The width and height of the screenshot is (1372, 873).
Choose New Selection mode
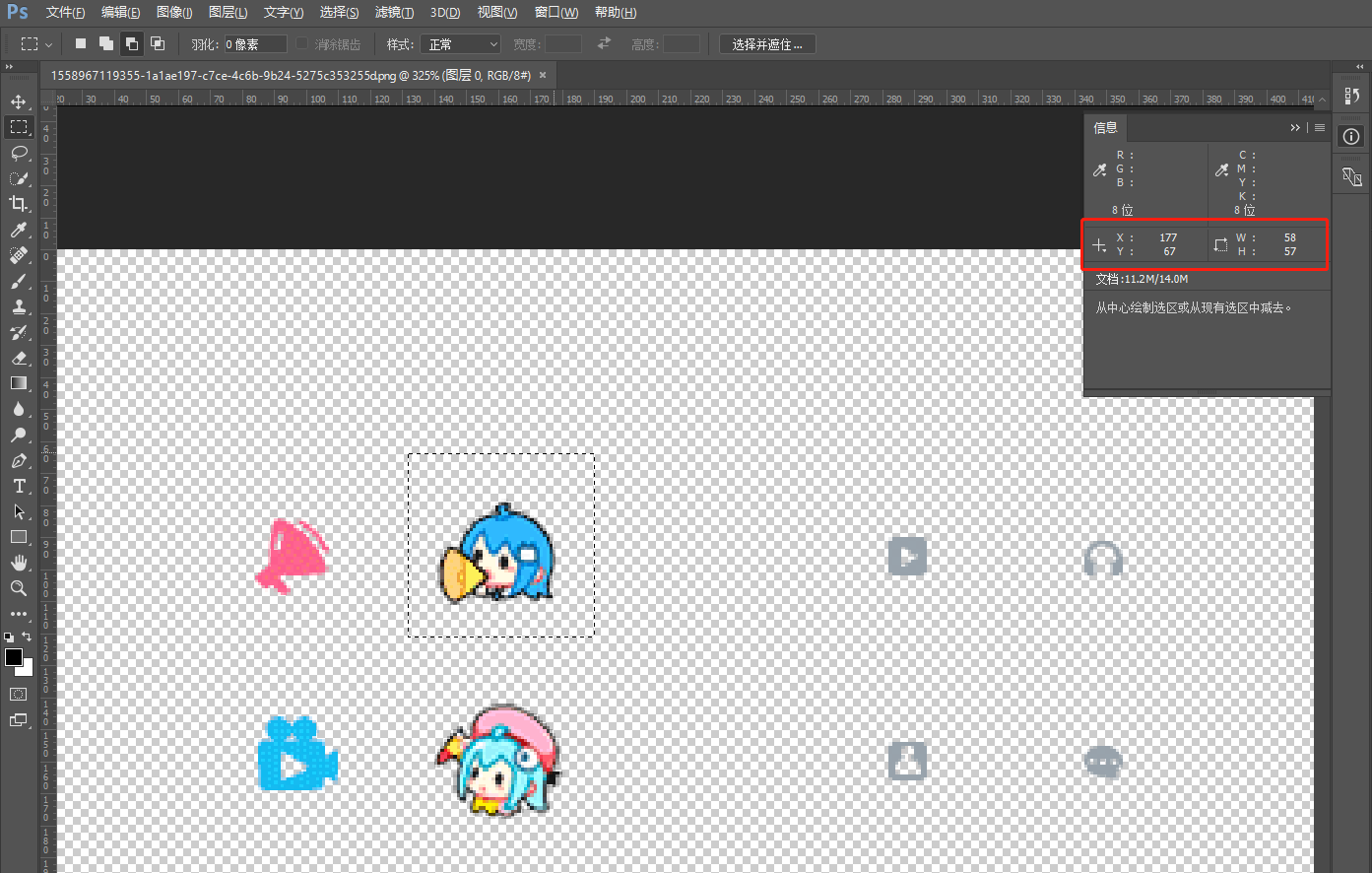click(81, 43)
